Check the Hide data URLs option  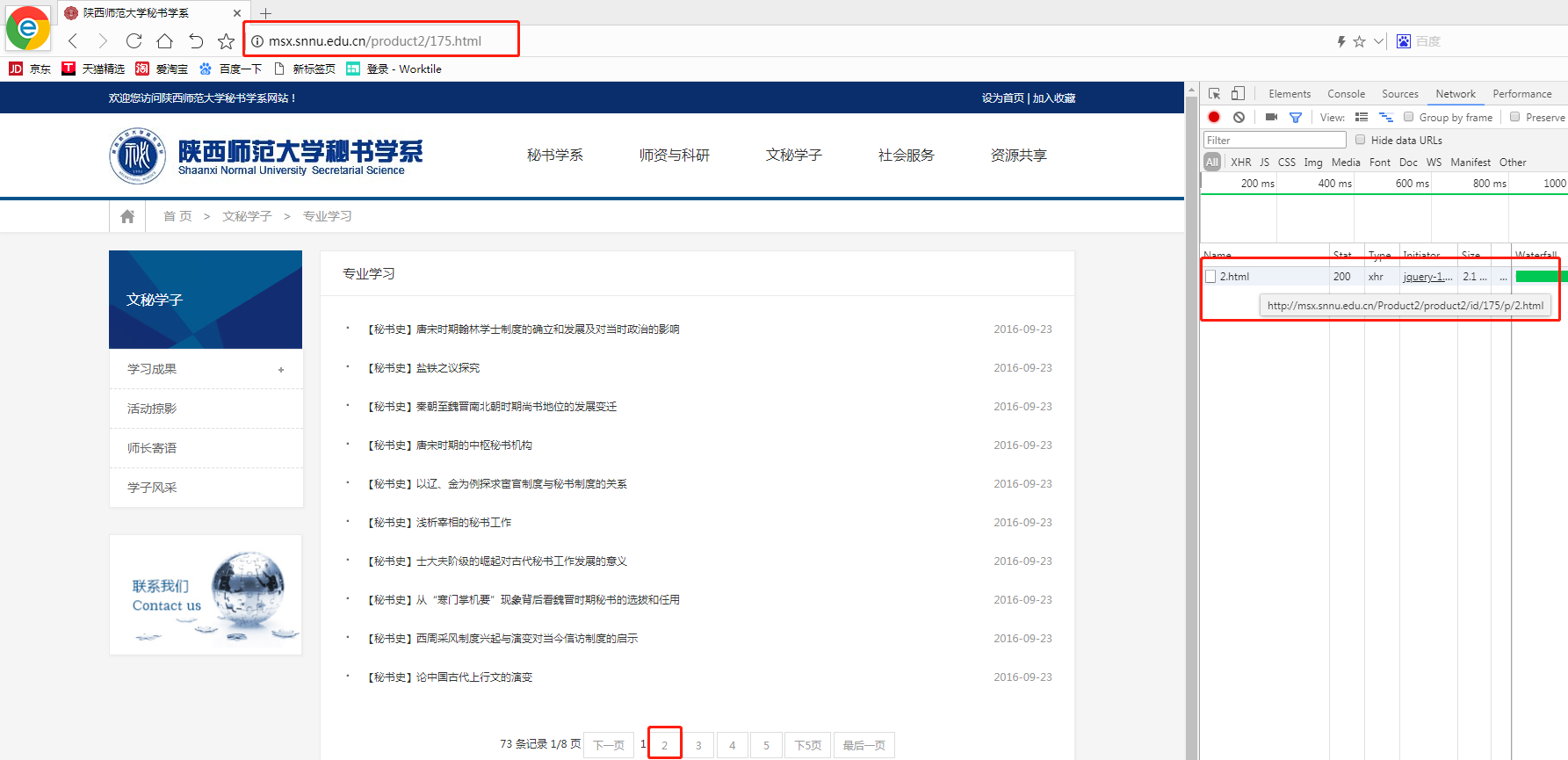1361,140
